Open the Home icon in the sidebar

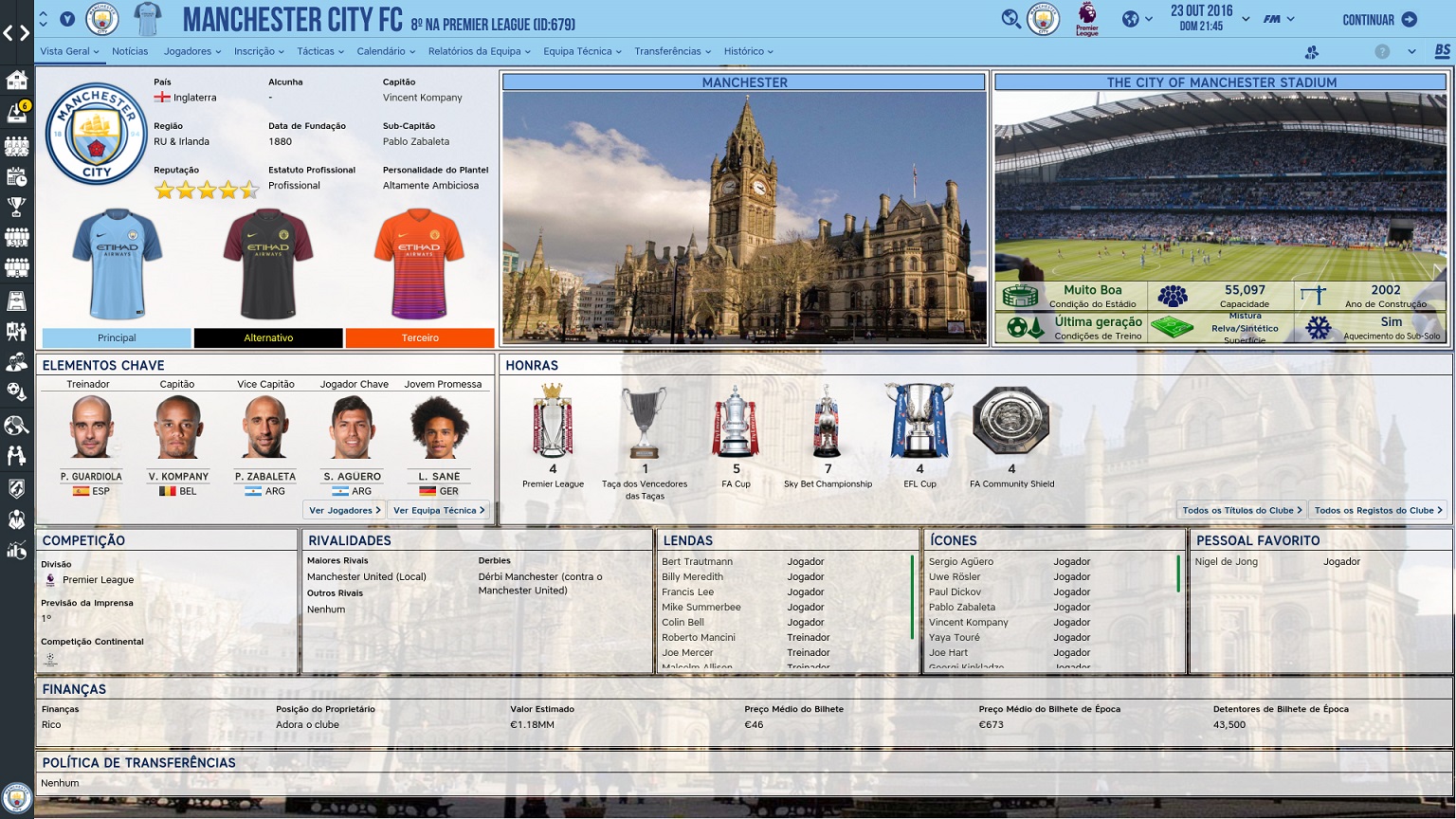[16, 81]
